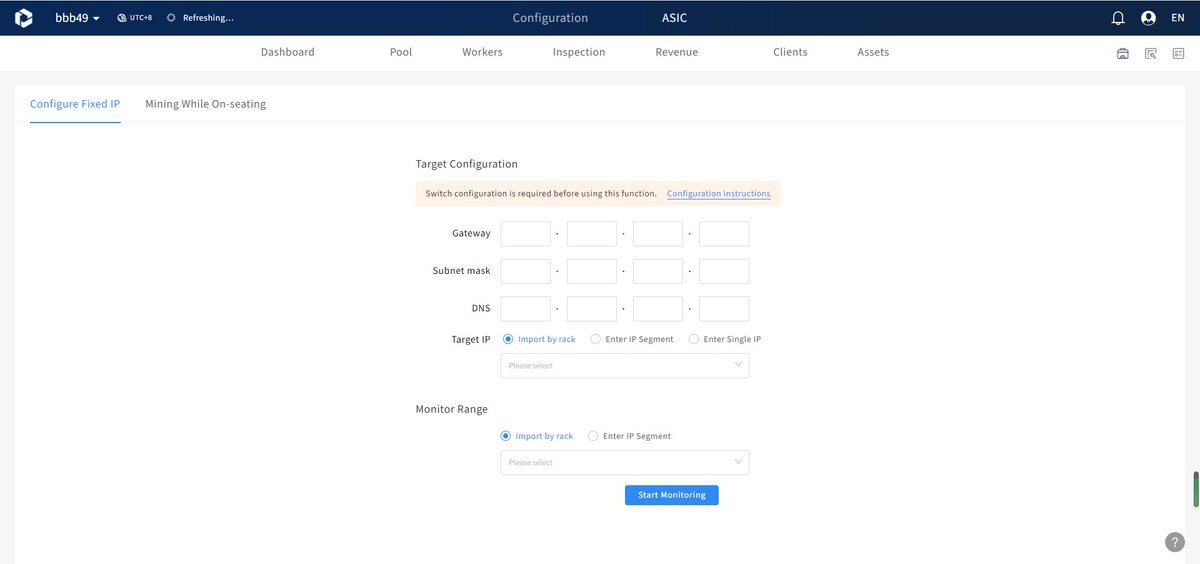Open the Clients menu
Image resolution: width=1200 pixels, height=564 pixels.
tap(790, 52)
